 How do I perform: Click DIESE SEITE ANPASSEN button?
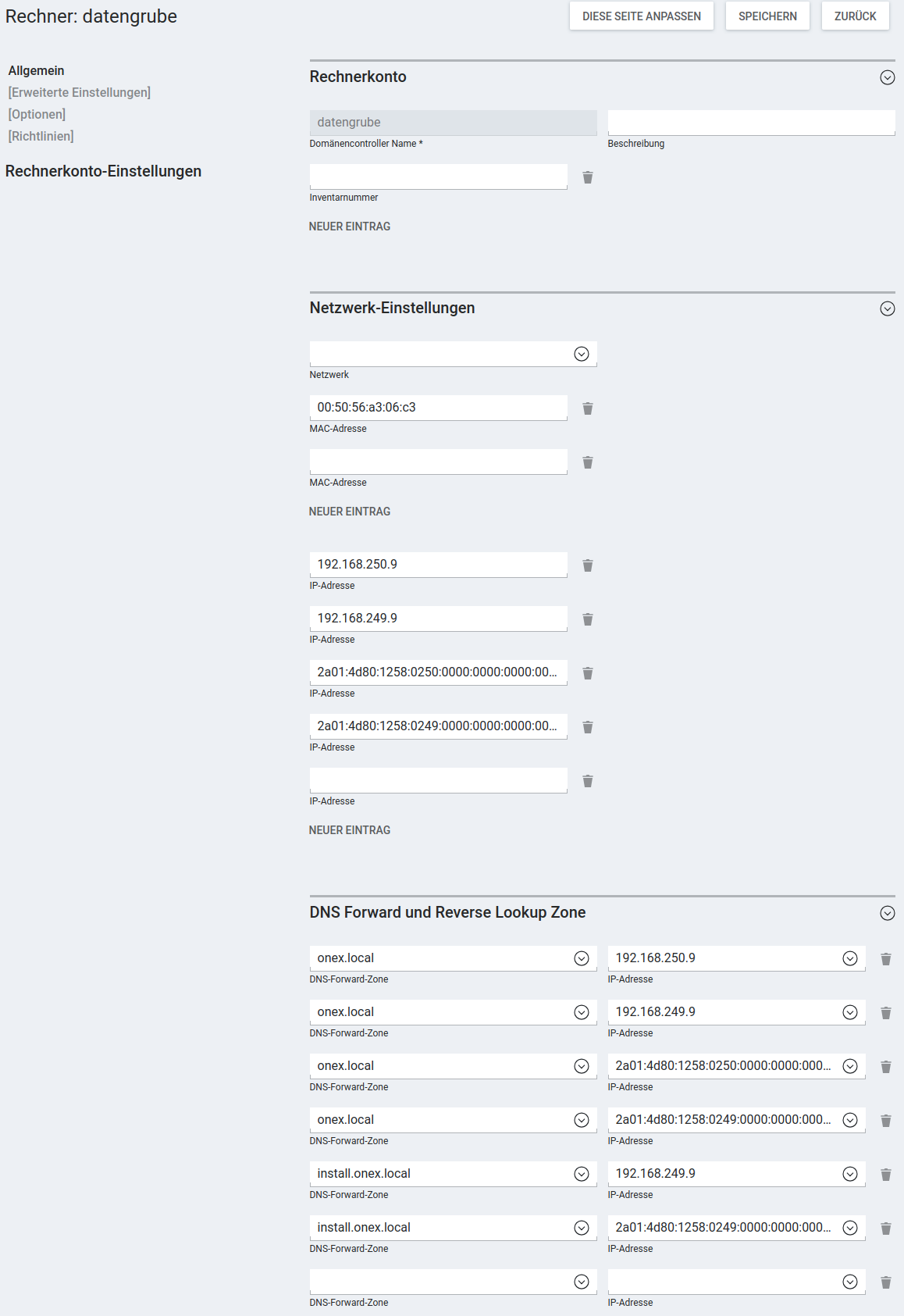click(642, 16)
